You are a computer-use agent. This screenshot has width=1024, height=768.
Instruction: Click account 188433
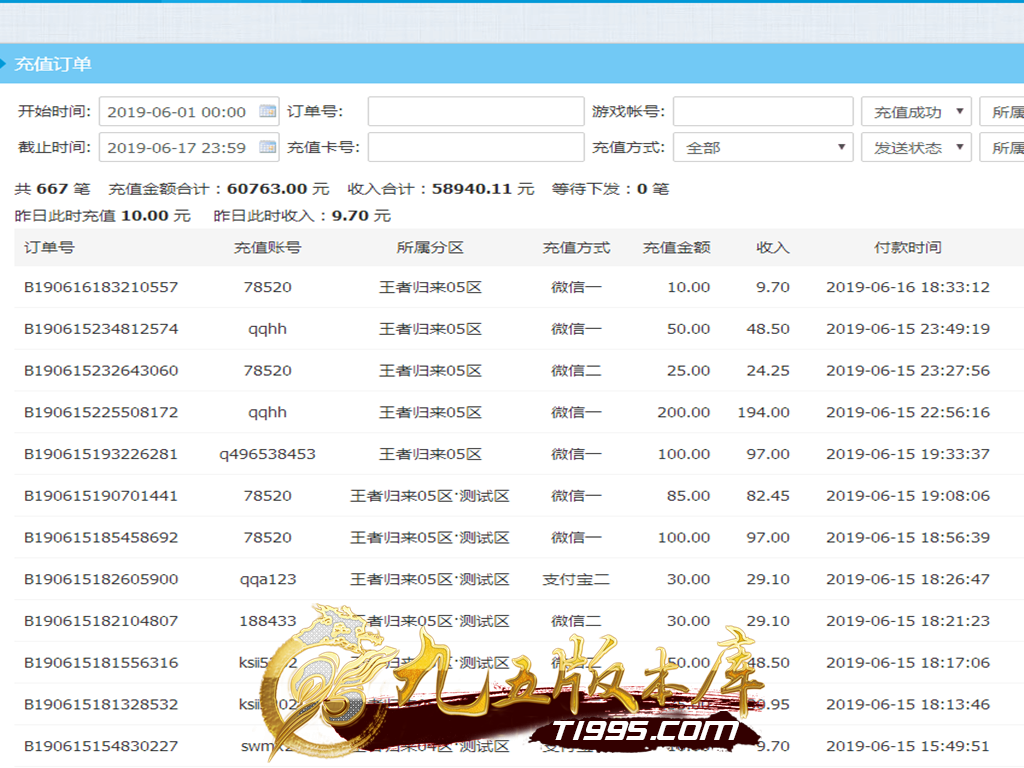tap(268, 621)
